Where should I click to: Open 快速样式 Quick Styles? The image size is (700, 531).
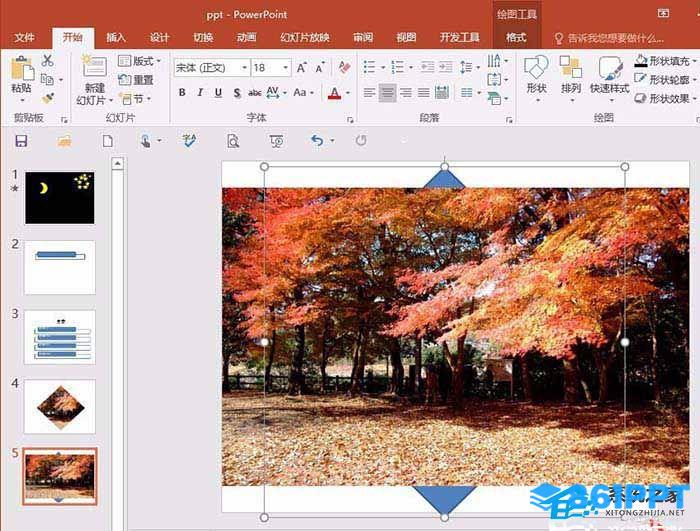click(x=609, y=78)
